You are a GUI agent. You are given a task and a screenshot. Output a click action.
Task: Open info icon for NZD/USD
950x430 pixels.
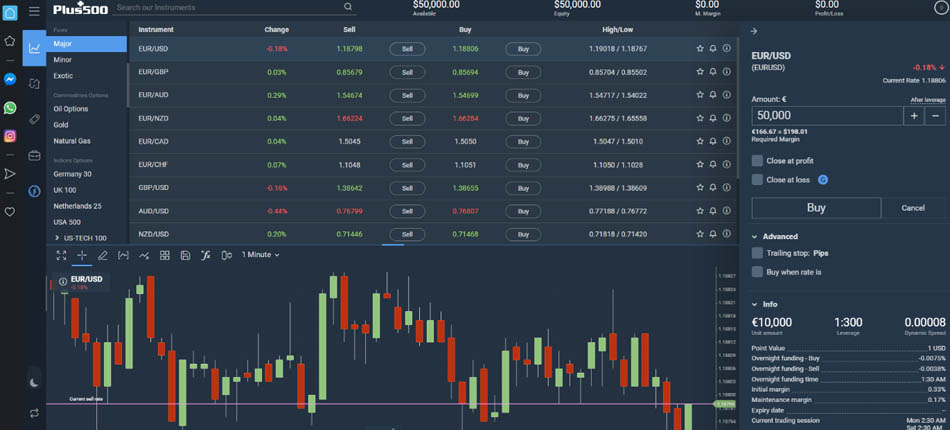coord(726,234)
